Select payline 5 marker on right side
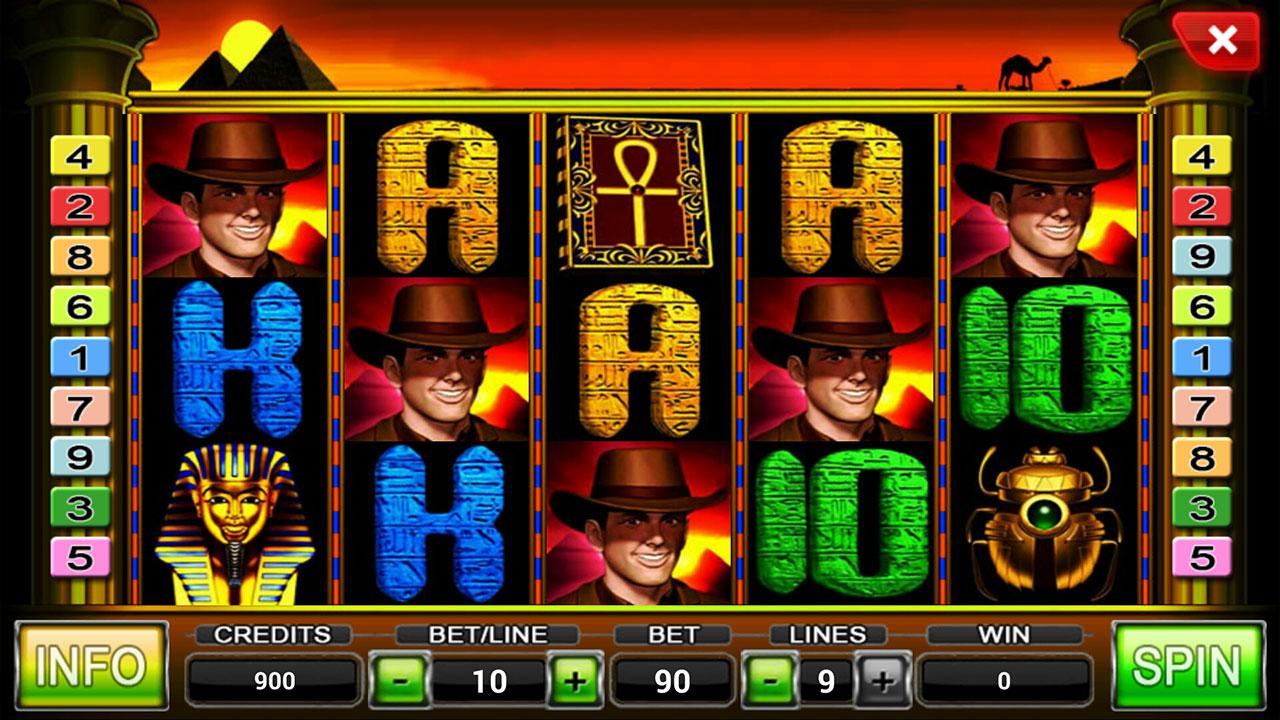Image resolution: width=1280 pixels, height=720 pixels. pyautogui.click(x=1201, y=557)
